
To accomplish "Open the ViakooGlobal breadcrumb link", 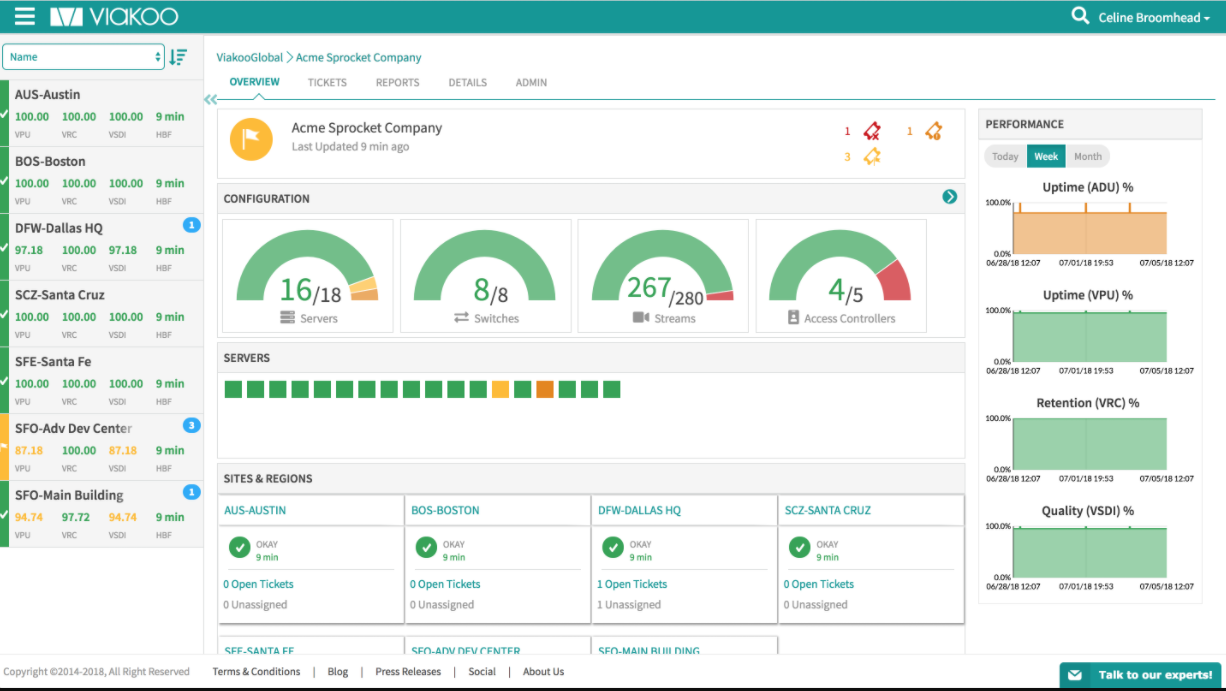I will 250,58.
